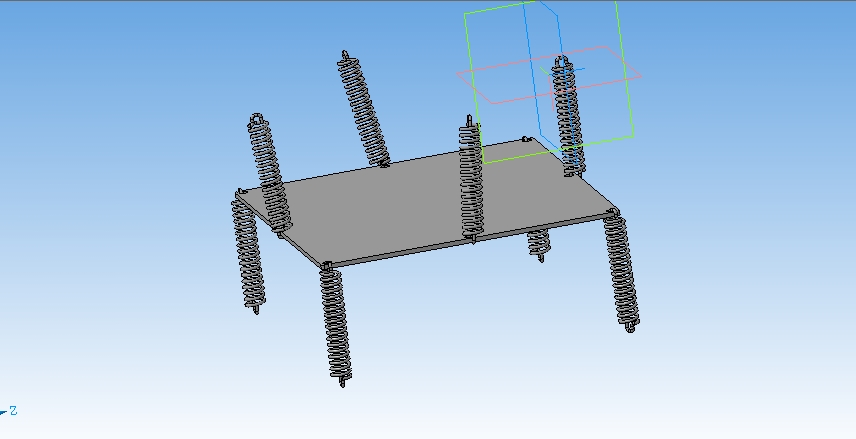Image resolution: width=856 pixels, height=439 pixels.
Task: Select the spring hanging below the plate's front corner
Action: [x=335, y=325]
